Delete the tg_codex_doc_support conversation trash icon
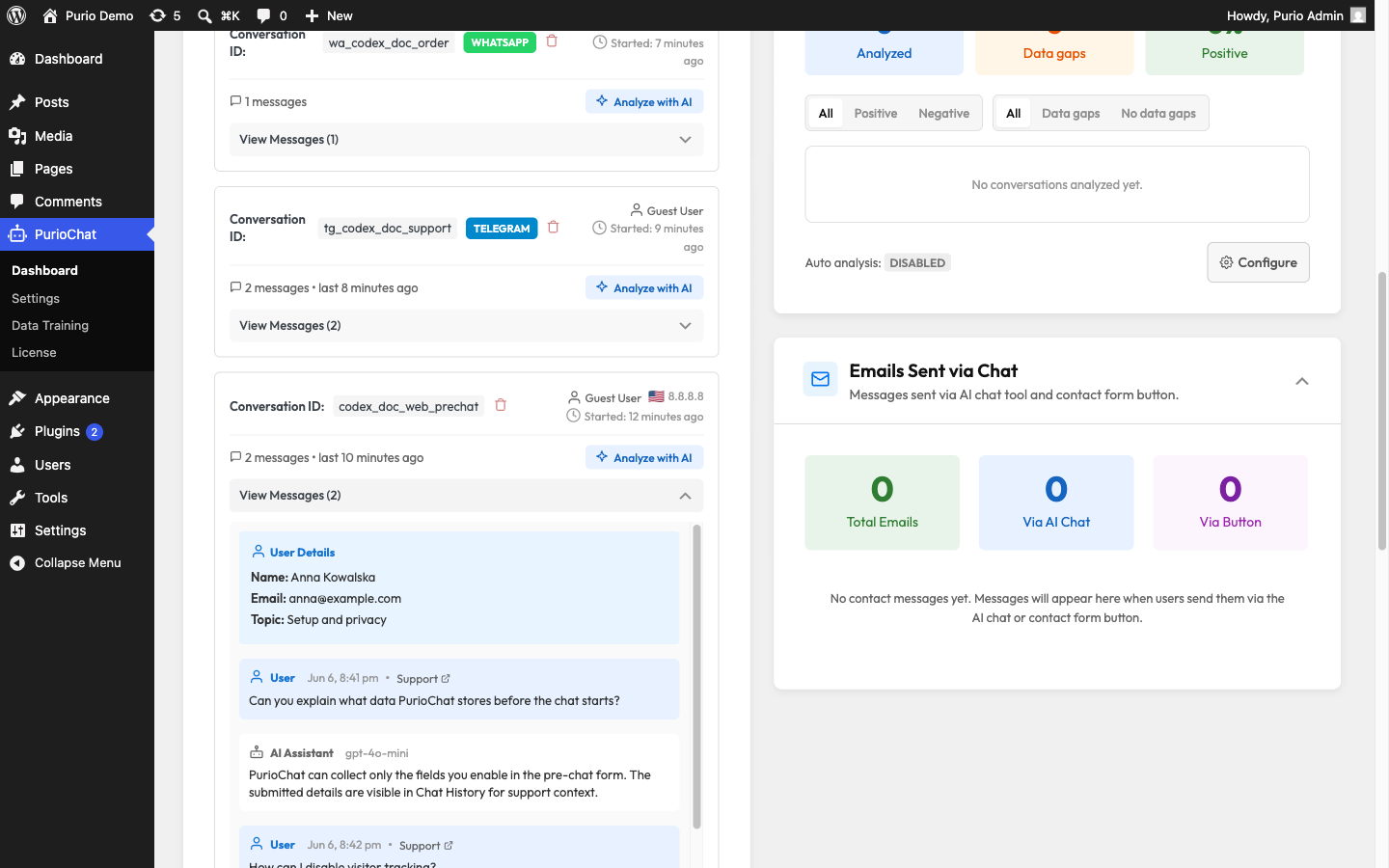Image resolution: width=1389 pixels, height=868 pixels. coord(554,228)
